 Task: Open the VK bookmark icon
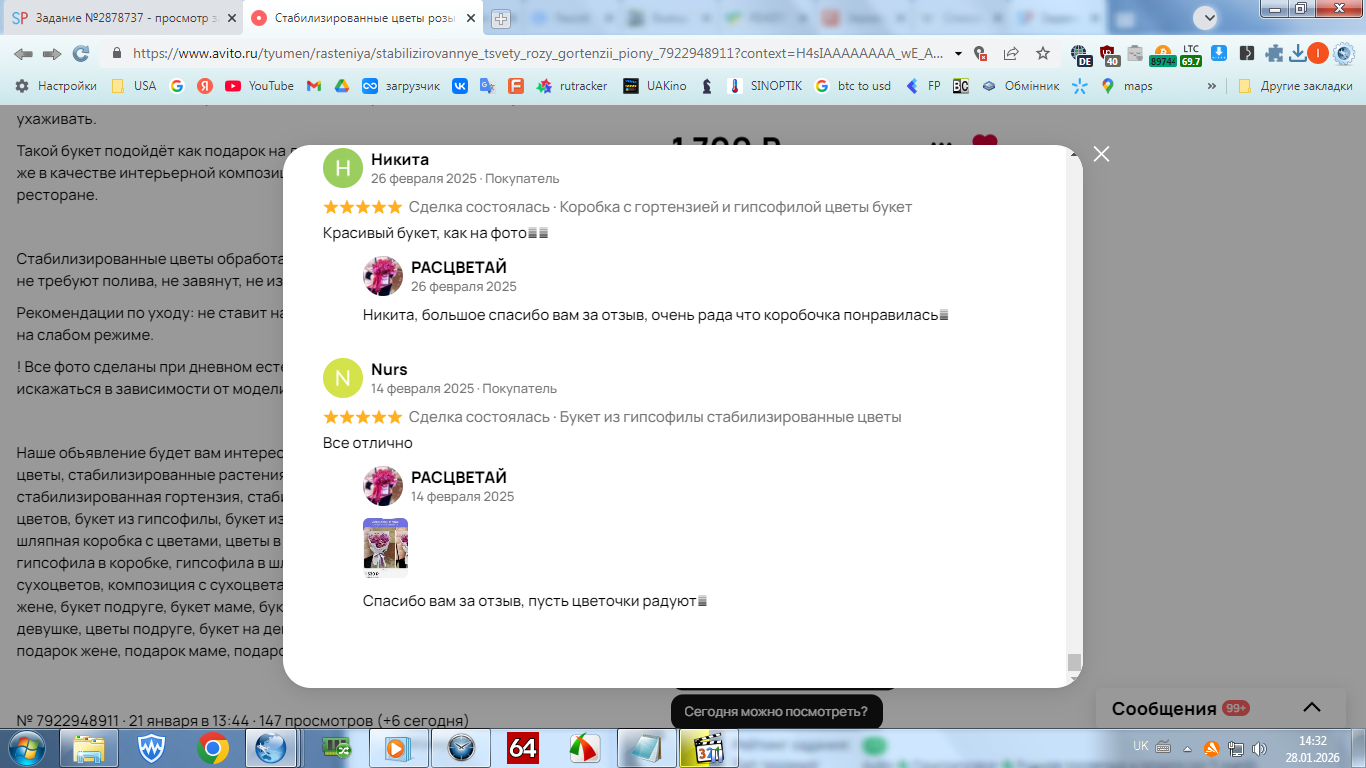[x=460, y=86]
